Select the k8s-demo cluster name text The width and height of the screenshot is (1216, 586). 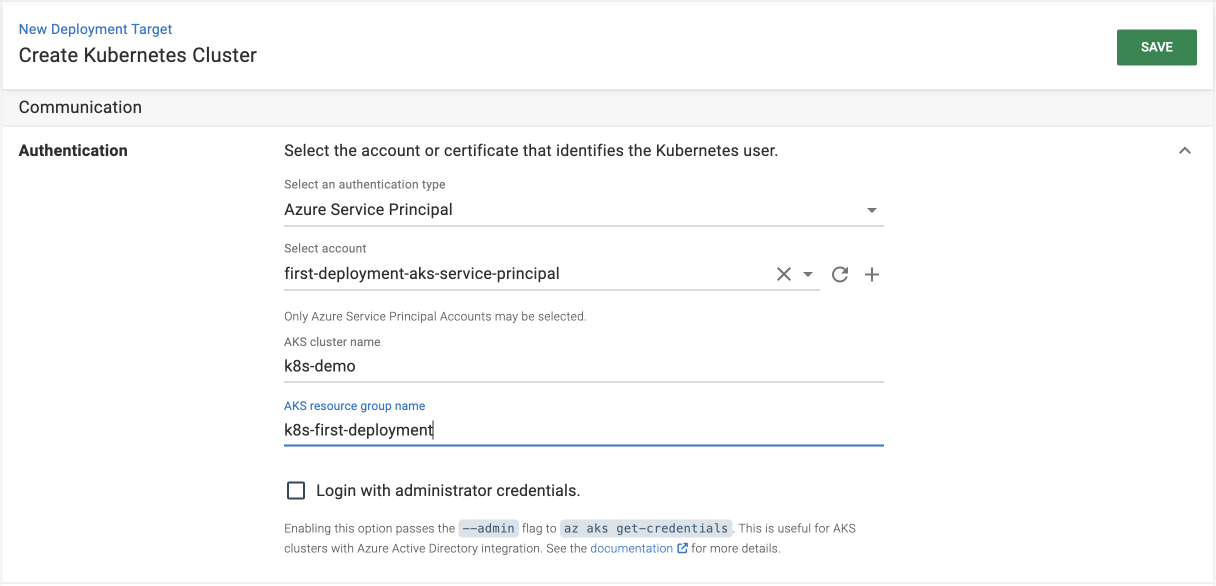point(320,366)
